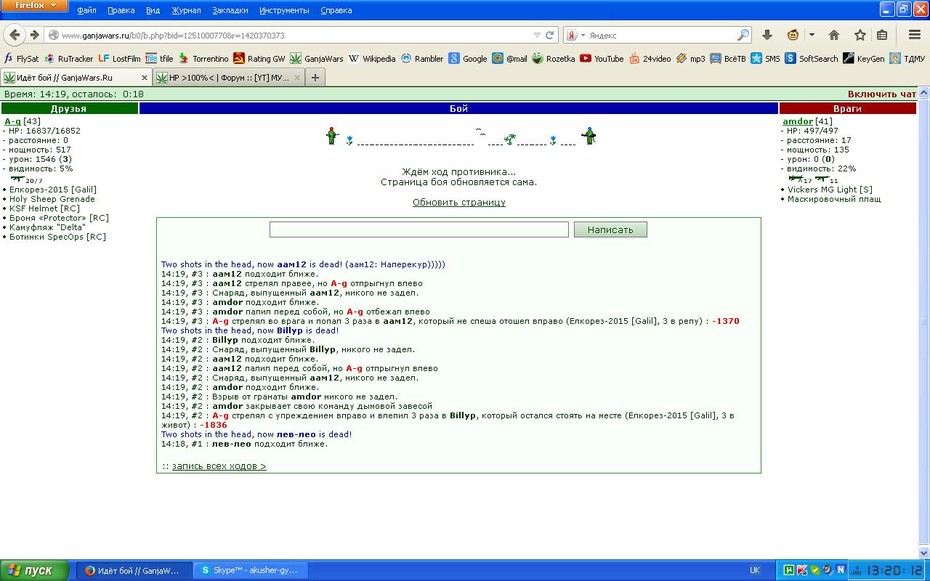This screenshot has width=930, height=581.
Task: Open the ВсёТВ bookmark
Action: click(x=728, y=59)
